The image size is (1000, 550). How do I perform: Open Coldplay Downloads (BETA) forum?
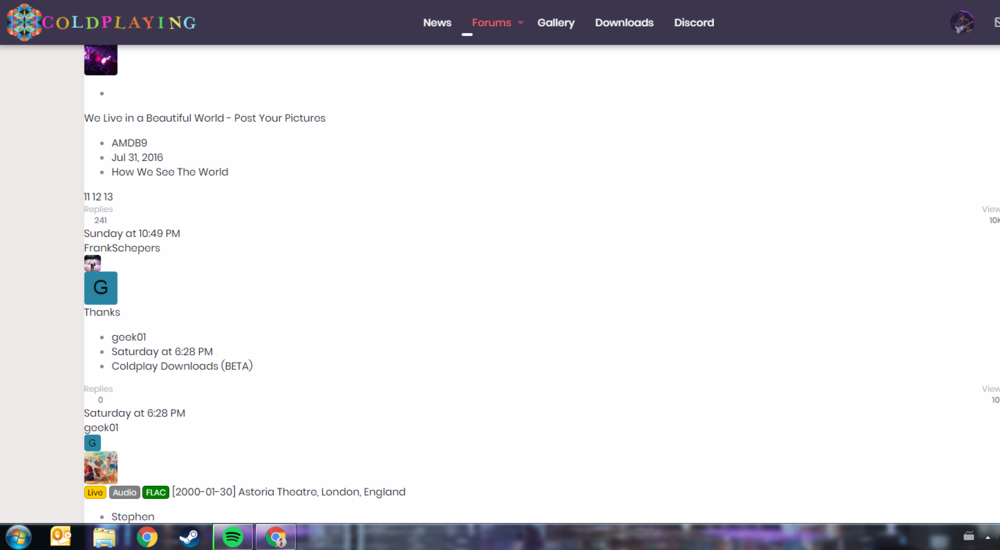[x=182, y=366]
